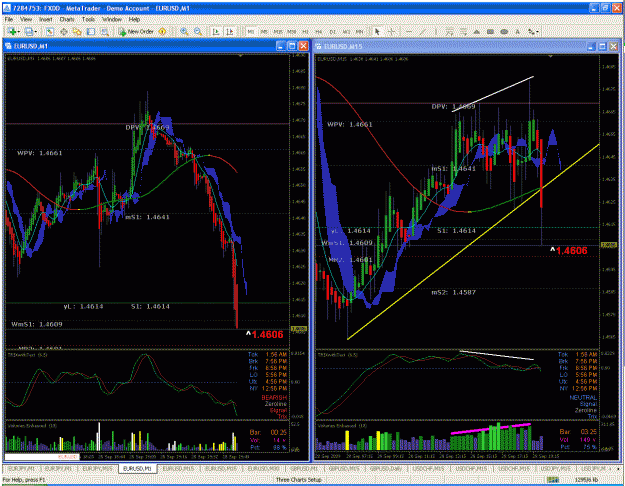
Task: Switch timeframe to M5
Action: tap(264, 31)
